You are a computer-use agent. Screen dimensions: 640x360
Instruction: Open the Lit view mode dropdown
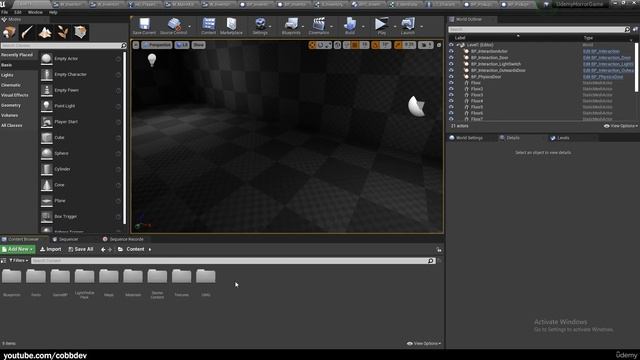182,45
